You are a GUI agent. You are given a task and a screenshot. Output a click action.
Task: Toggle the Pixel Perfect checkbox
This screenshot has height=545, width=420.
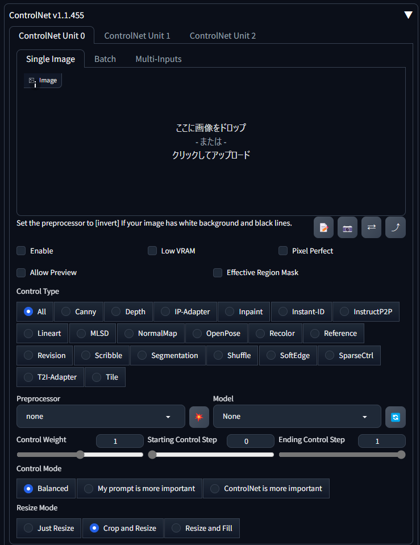(x=283, y=251)
